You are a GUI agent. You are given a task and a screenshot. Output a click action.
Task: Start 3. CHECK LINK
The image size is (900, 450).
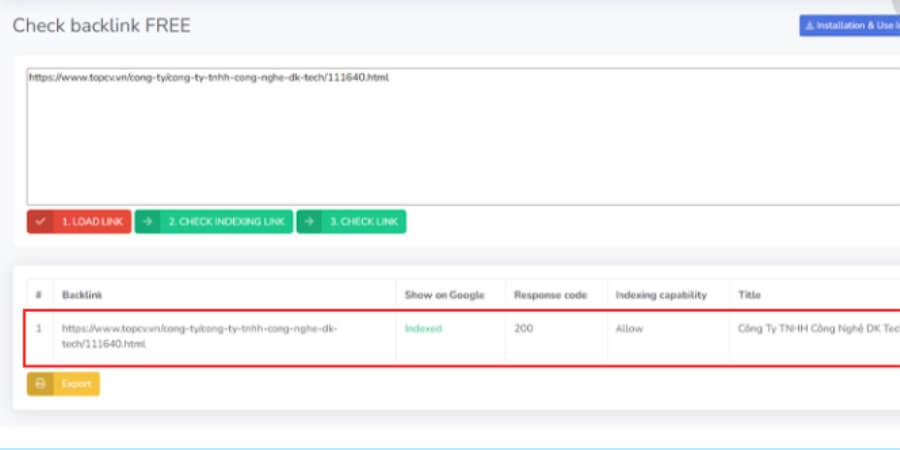tap(351, 222)
